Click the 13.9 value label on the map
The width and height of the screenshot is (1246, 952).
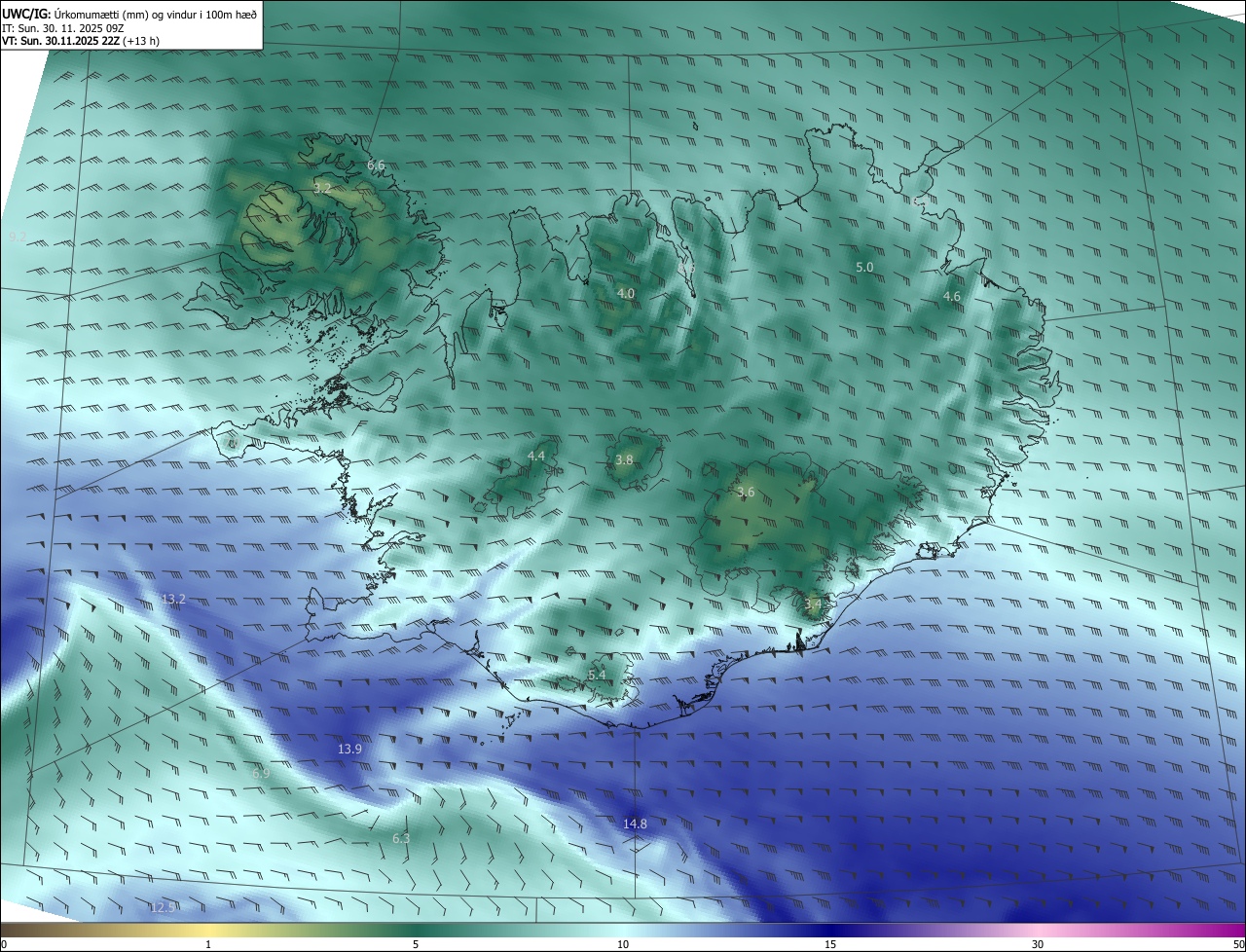pos(349,749)
